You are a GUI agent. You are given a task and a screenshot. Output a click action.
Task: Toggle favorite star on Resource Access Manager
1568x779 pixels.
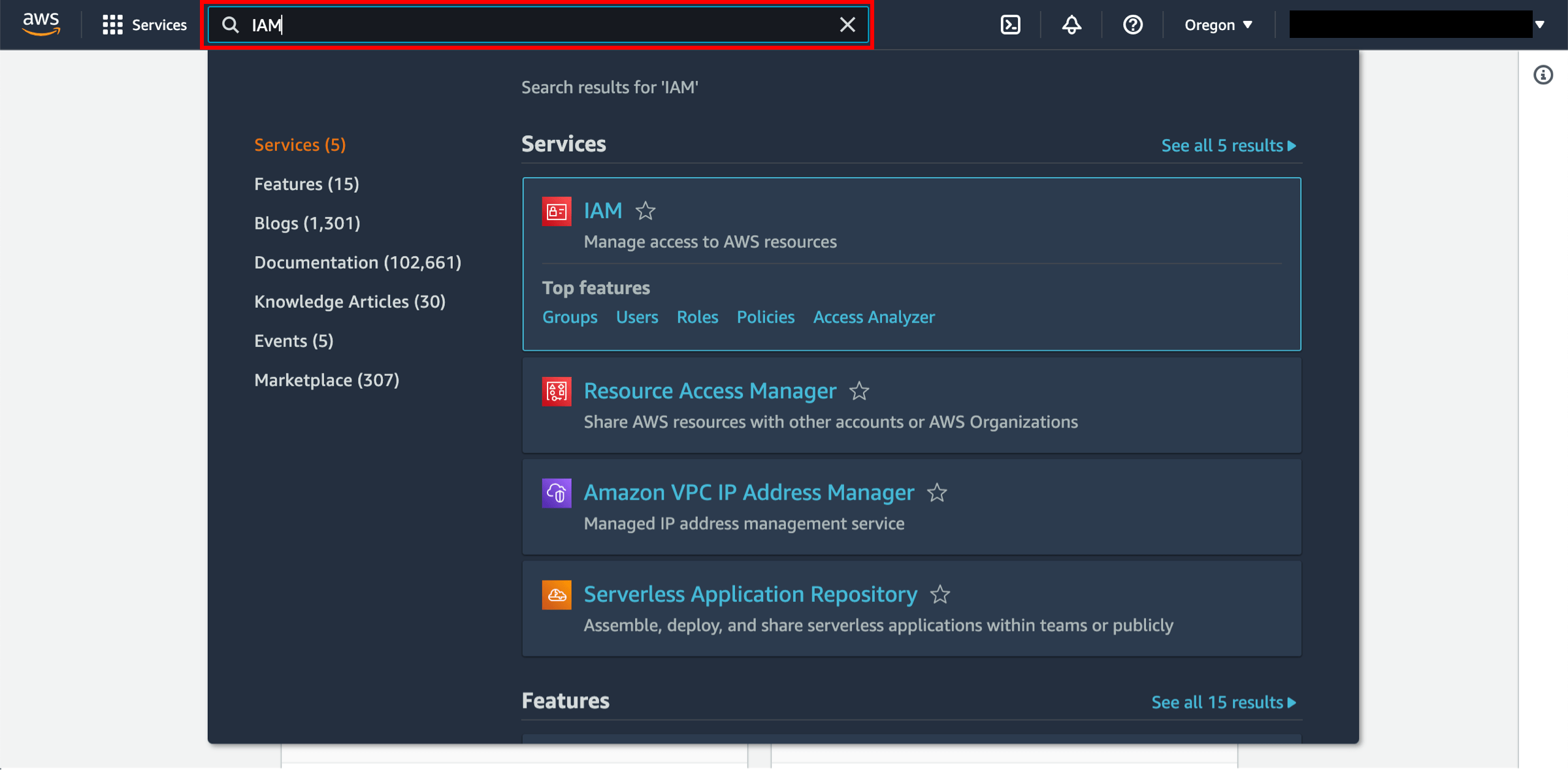[x=860, y=391]
